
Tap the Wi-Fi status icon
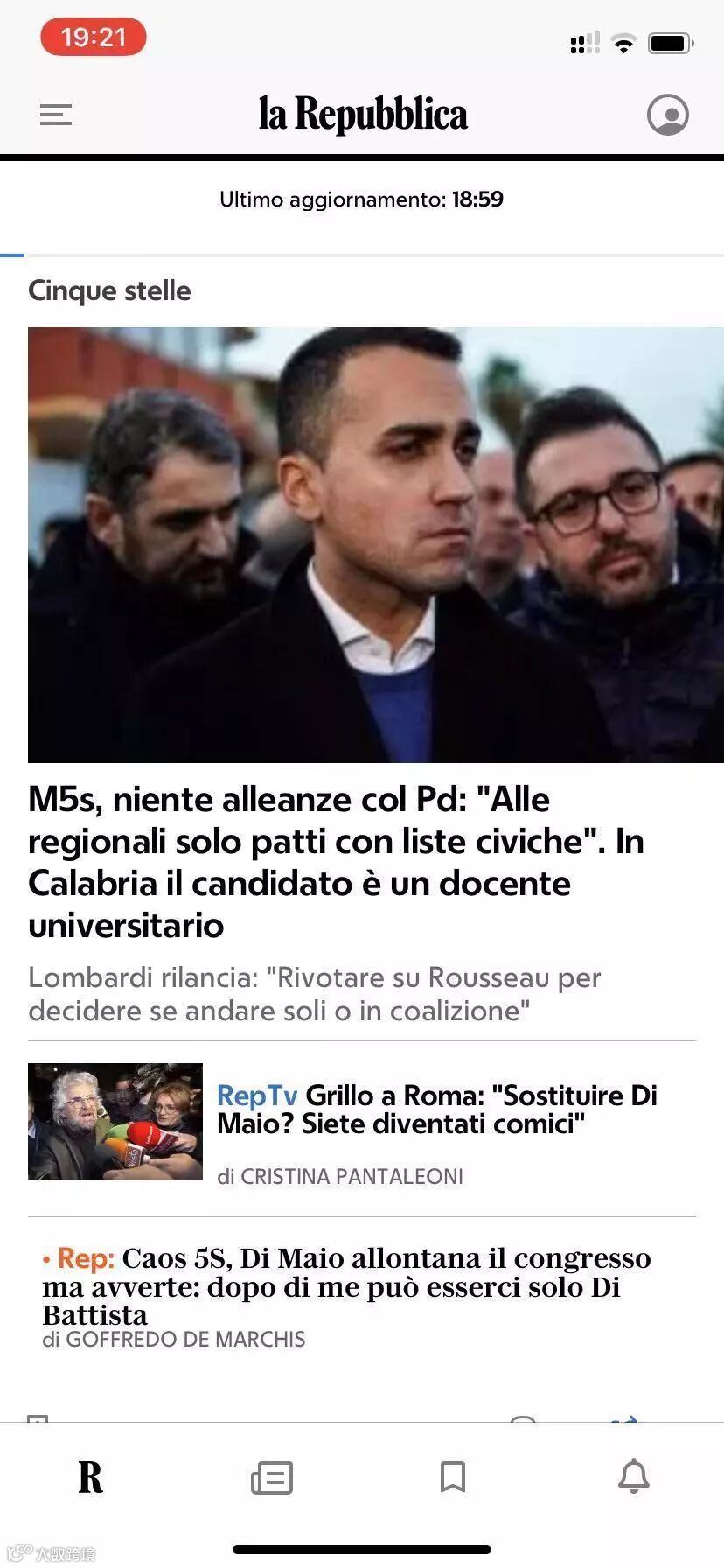coord(623,44)
